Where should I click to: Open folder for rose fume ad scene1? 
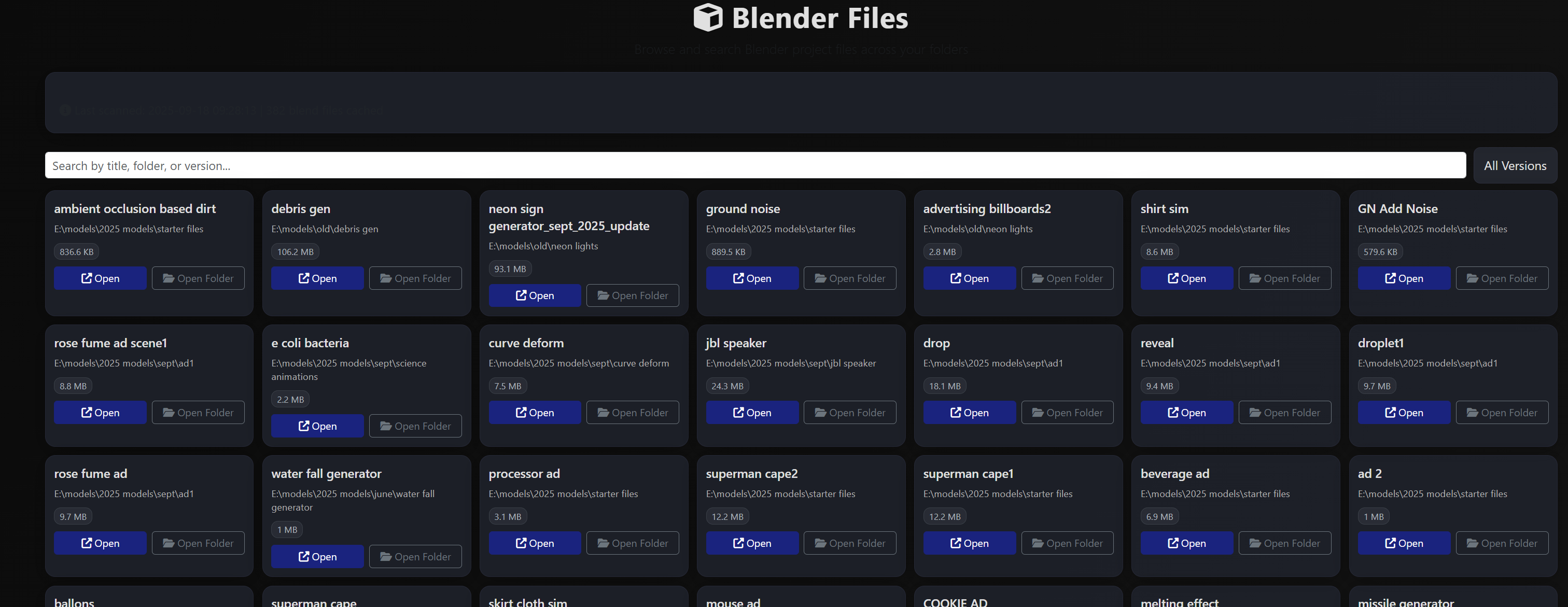(198, 413)
